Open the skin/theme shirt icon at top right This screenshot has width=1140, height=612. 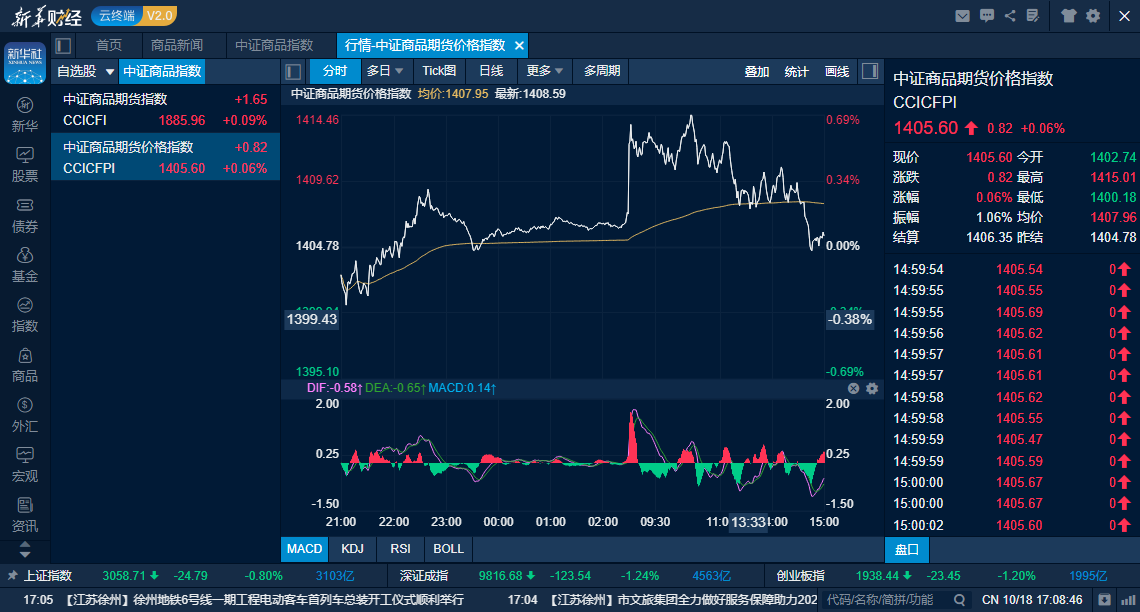tap(1068, 16)
